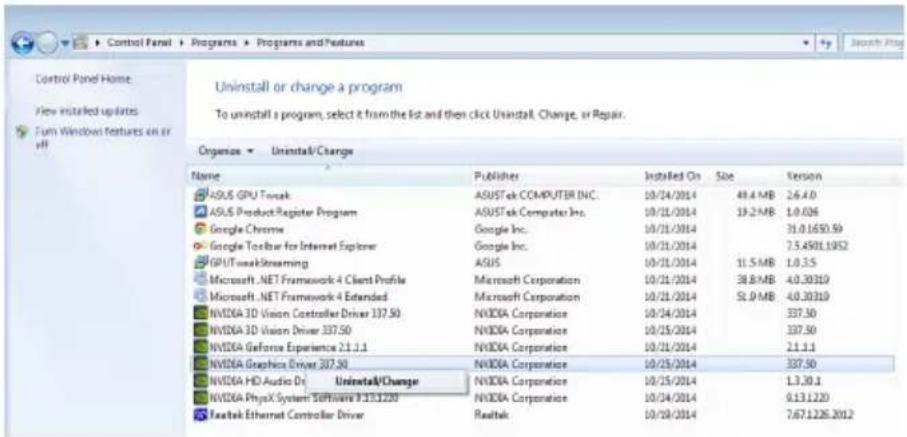907x437 pixels.
Task: Open View installed updates link
Action: click(86, 110)
